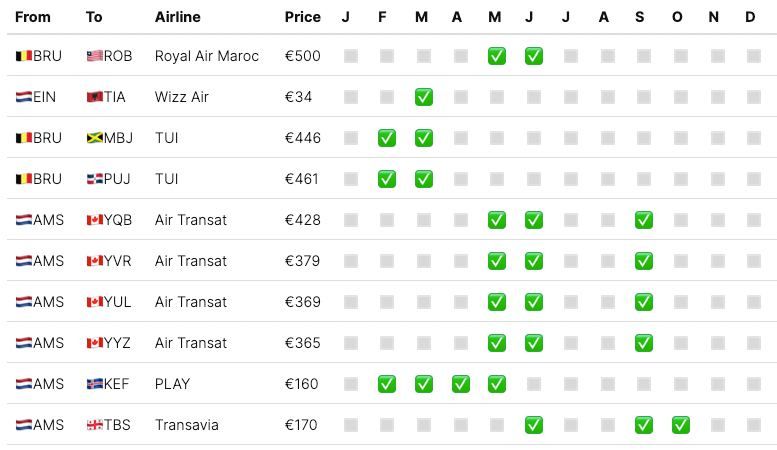This screenshot has height=450, width=777.
Task: Sort table by Price column header
Action: pos(302,17)
